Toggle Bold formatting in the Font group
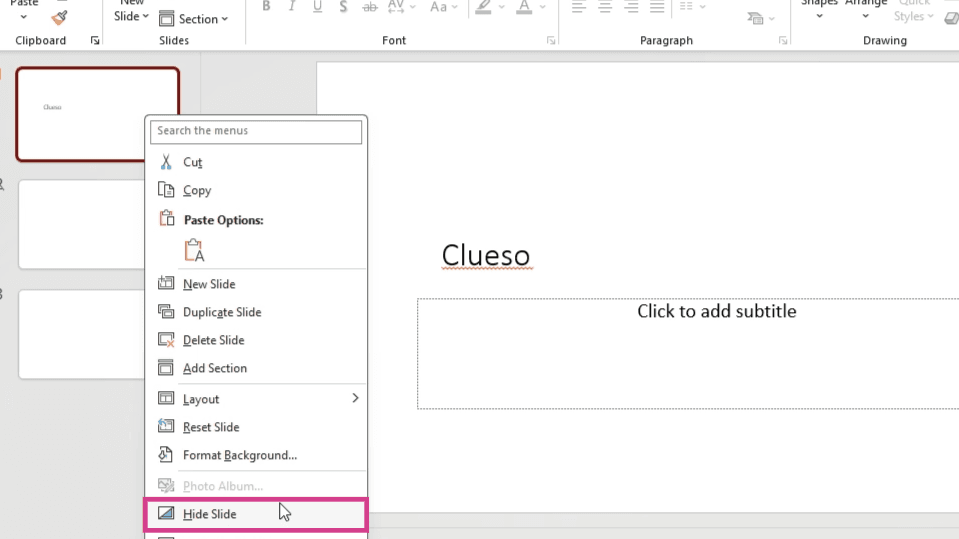Screen dimensions: 959x539 tap(266, 7)
